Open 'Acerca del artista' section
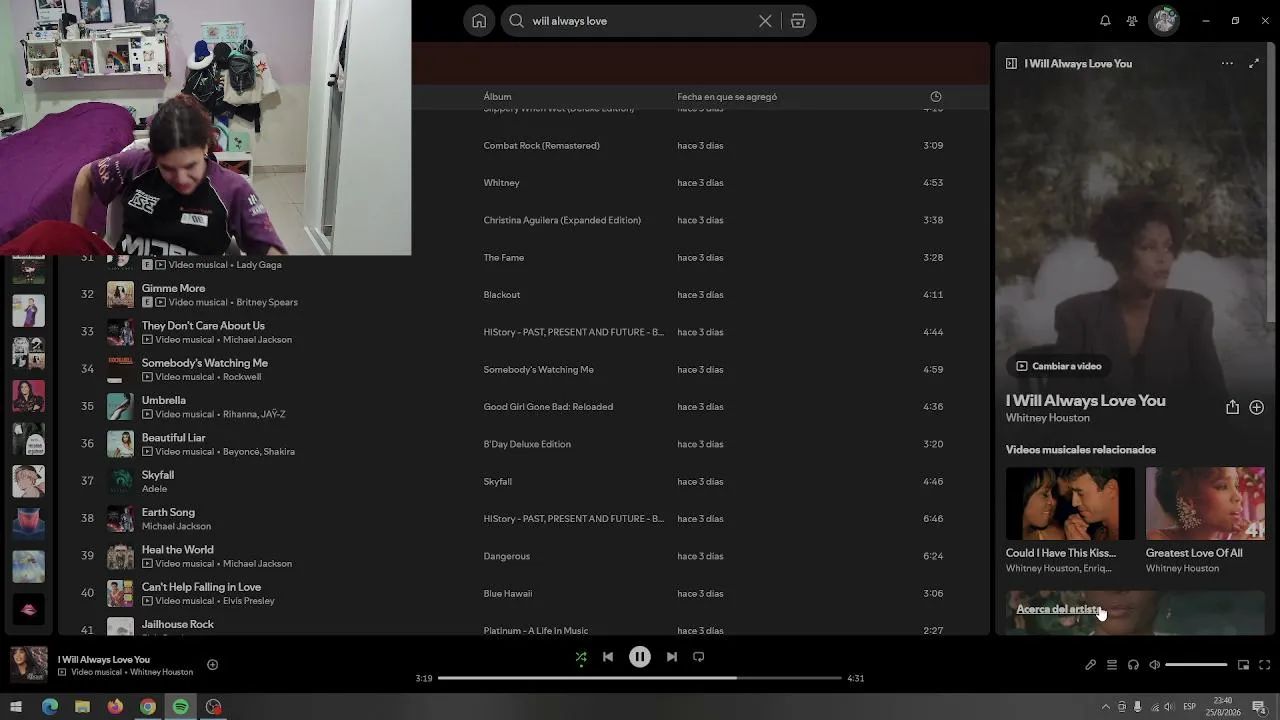 [x=1058, y=609]
